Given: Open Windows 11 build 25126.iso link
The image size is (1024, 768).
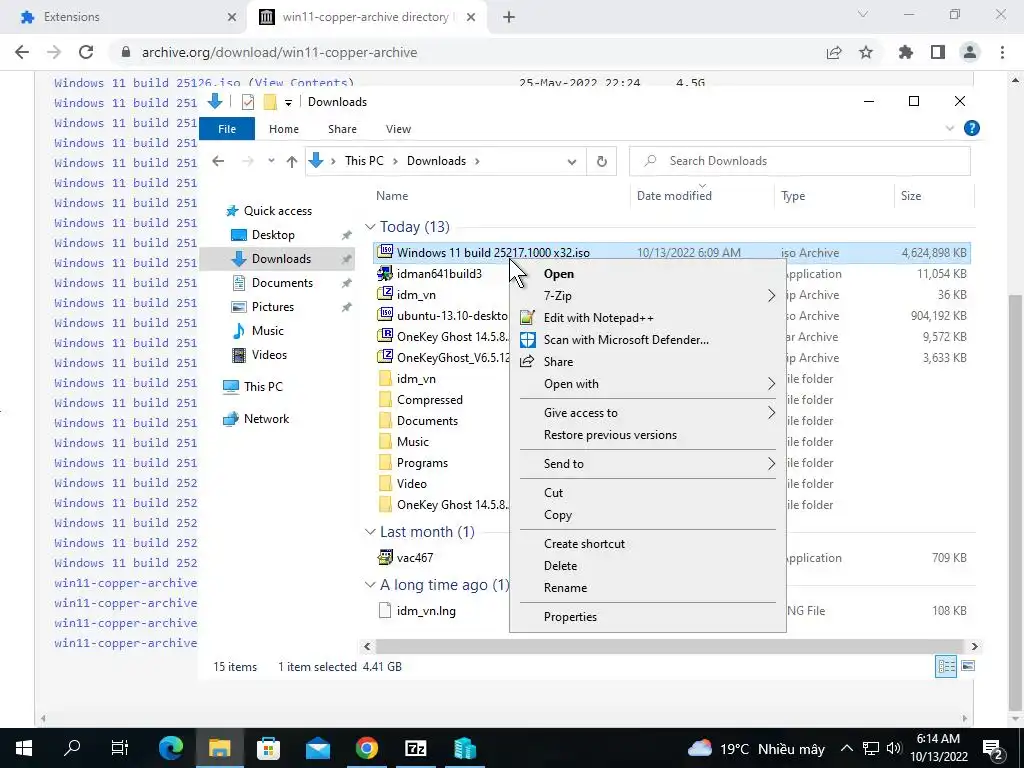Looking at the screenshot, I should tap(147, 83).
